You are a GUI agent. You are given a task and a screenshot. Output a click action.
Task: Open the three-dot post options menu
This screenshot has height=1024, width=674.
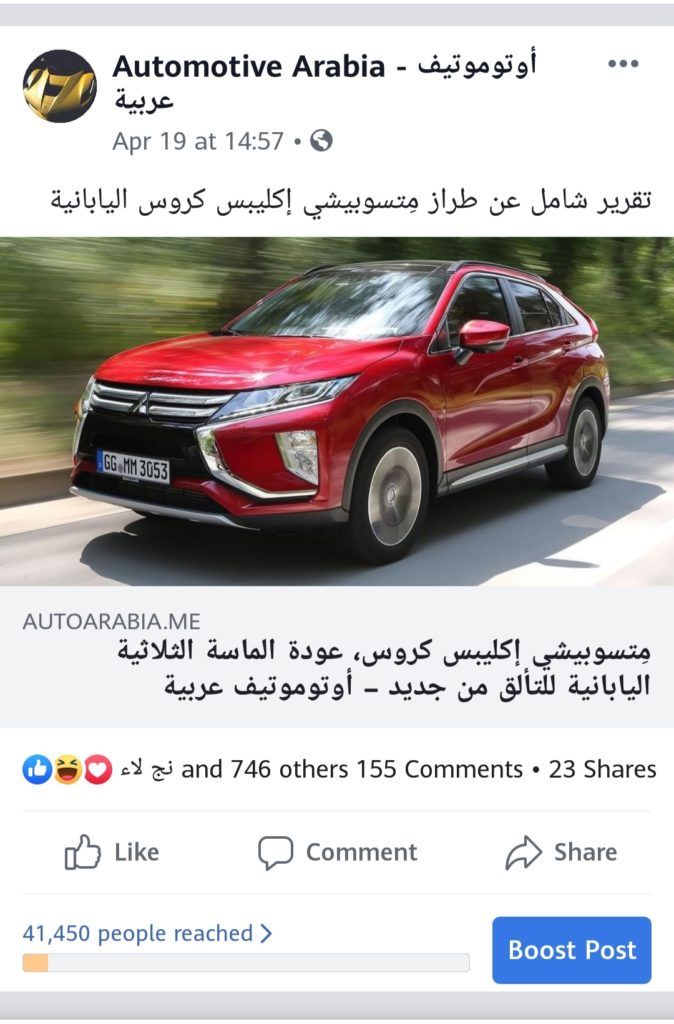622,64
